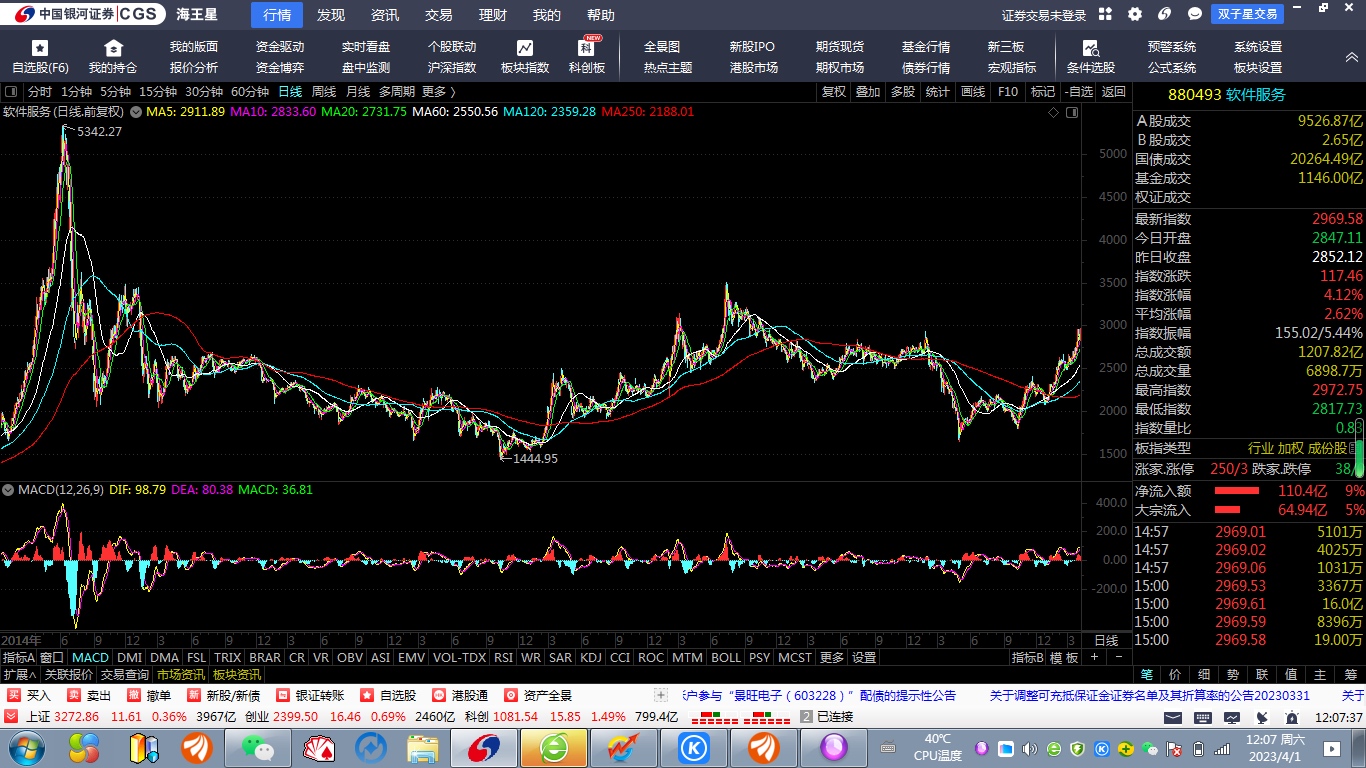1366x768 pixels.
Task: Toggle the 多股 multi-stock view
Action: [903, 92]
